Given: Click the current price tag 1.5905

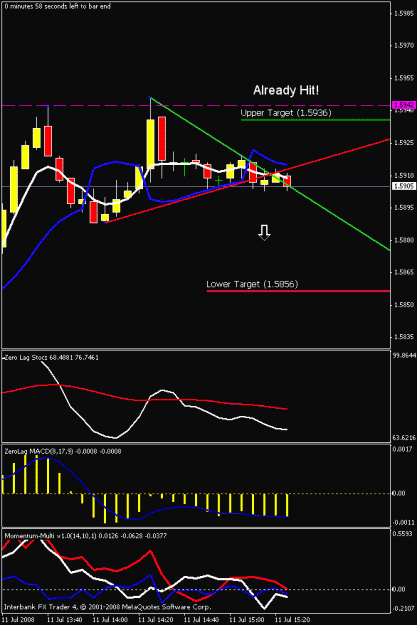Looking at the screenshot, I should pos(404,186).
